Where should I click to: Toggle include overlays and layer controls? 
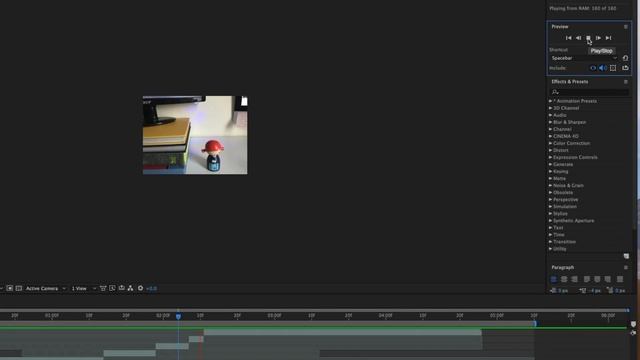[x=613, y=68]
